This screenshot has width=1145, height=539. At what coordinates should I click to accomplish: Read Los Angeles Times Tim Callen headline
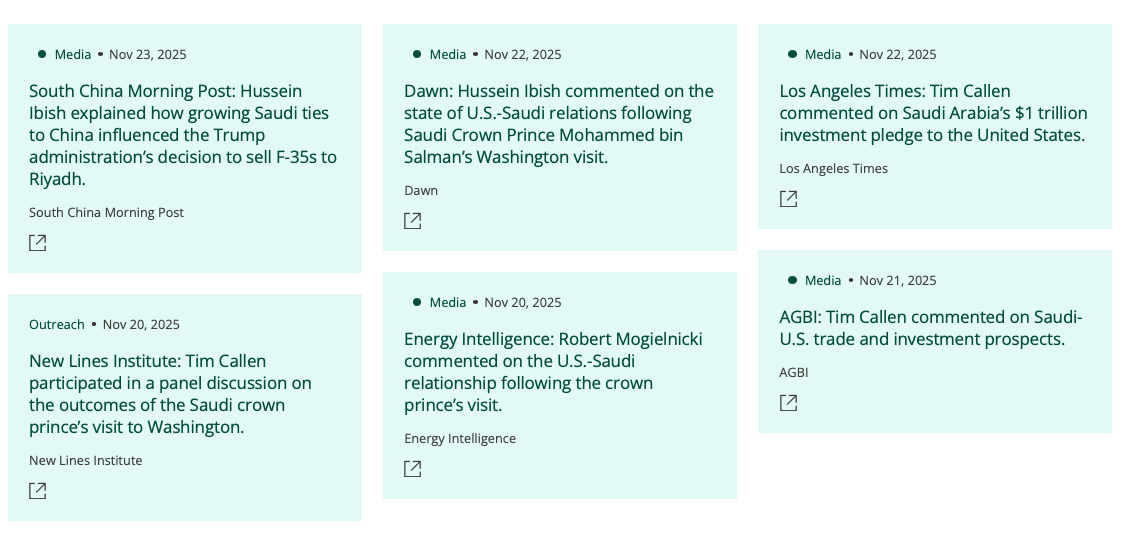click(932, 113)
